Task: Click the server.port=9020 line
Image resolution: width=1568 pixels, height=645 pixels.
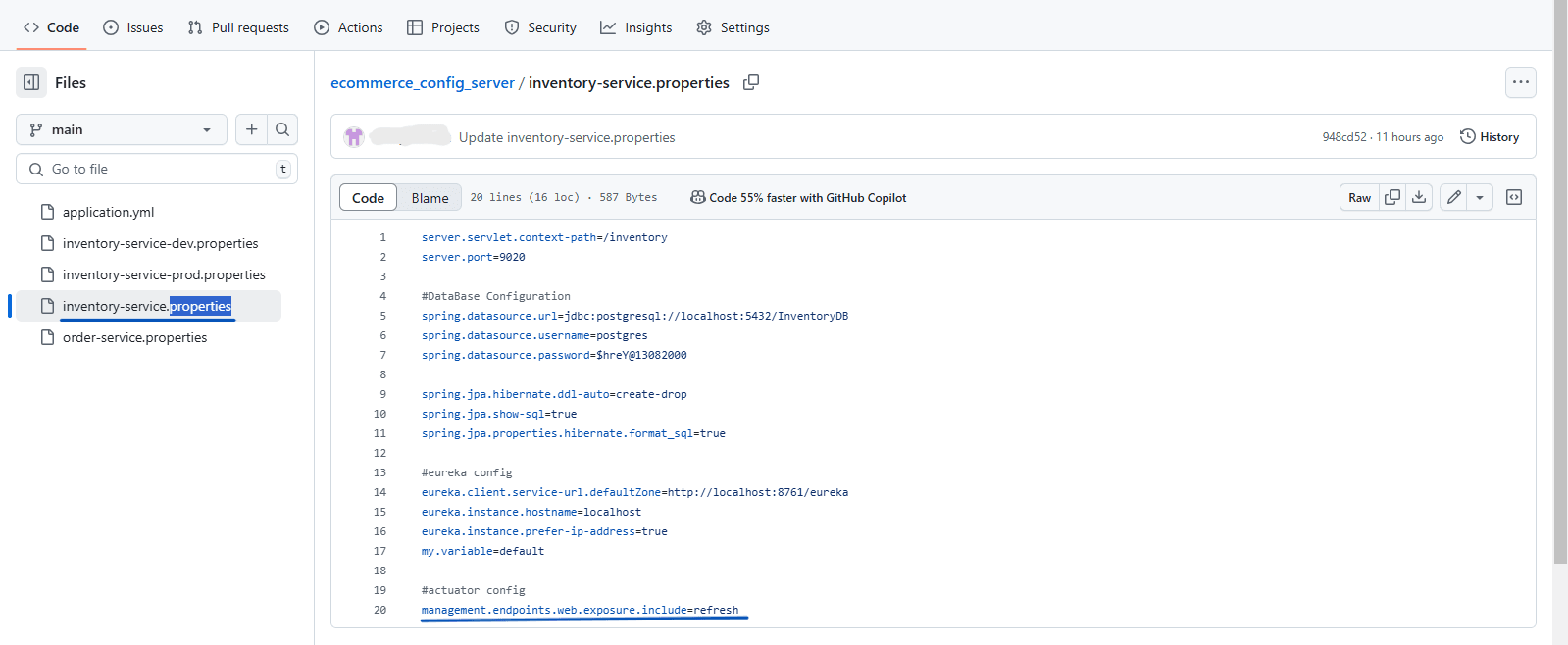Action: (474, 257)
